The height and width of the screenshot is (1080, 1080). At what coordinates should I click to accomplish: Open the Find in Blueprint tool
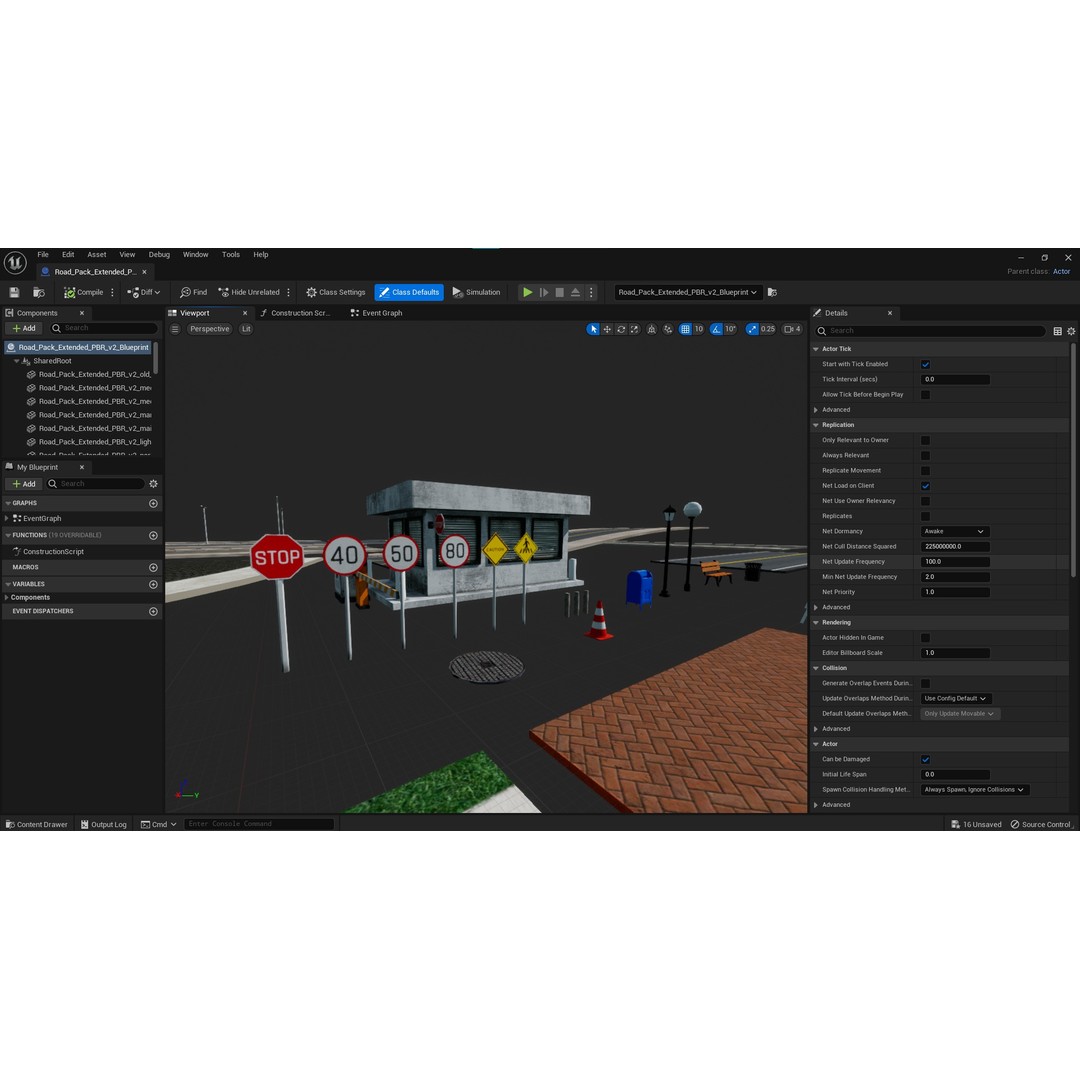tap(192, 292)
